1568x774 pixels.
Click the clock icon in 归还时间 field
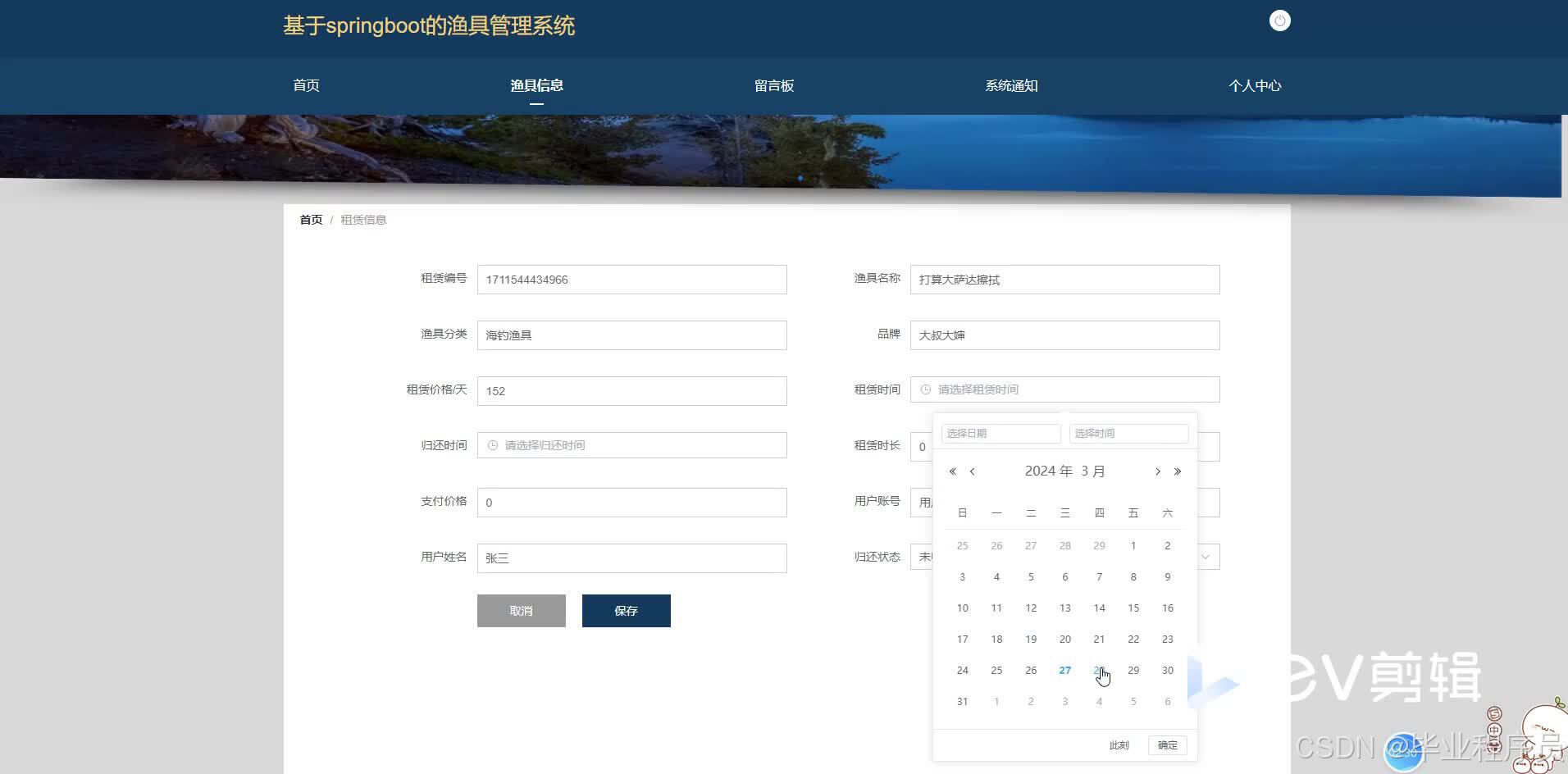tap(492, 444)
